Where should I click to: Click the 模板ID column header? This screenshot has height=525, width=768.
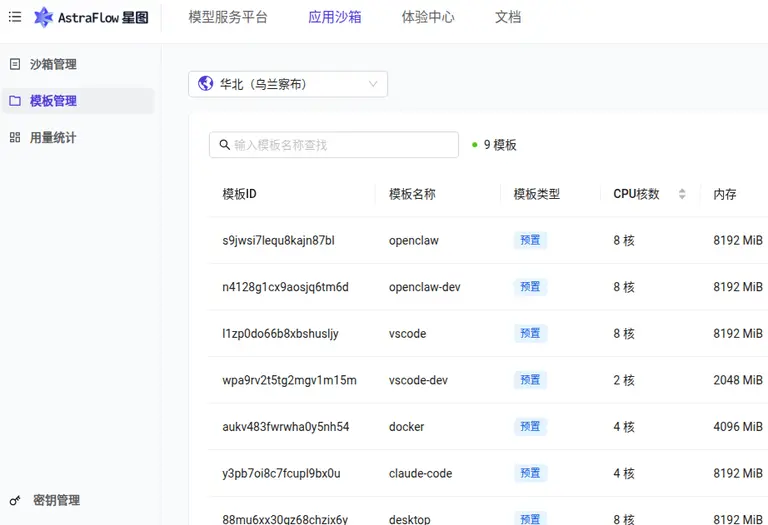coord(240,194)
